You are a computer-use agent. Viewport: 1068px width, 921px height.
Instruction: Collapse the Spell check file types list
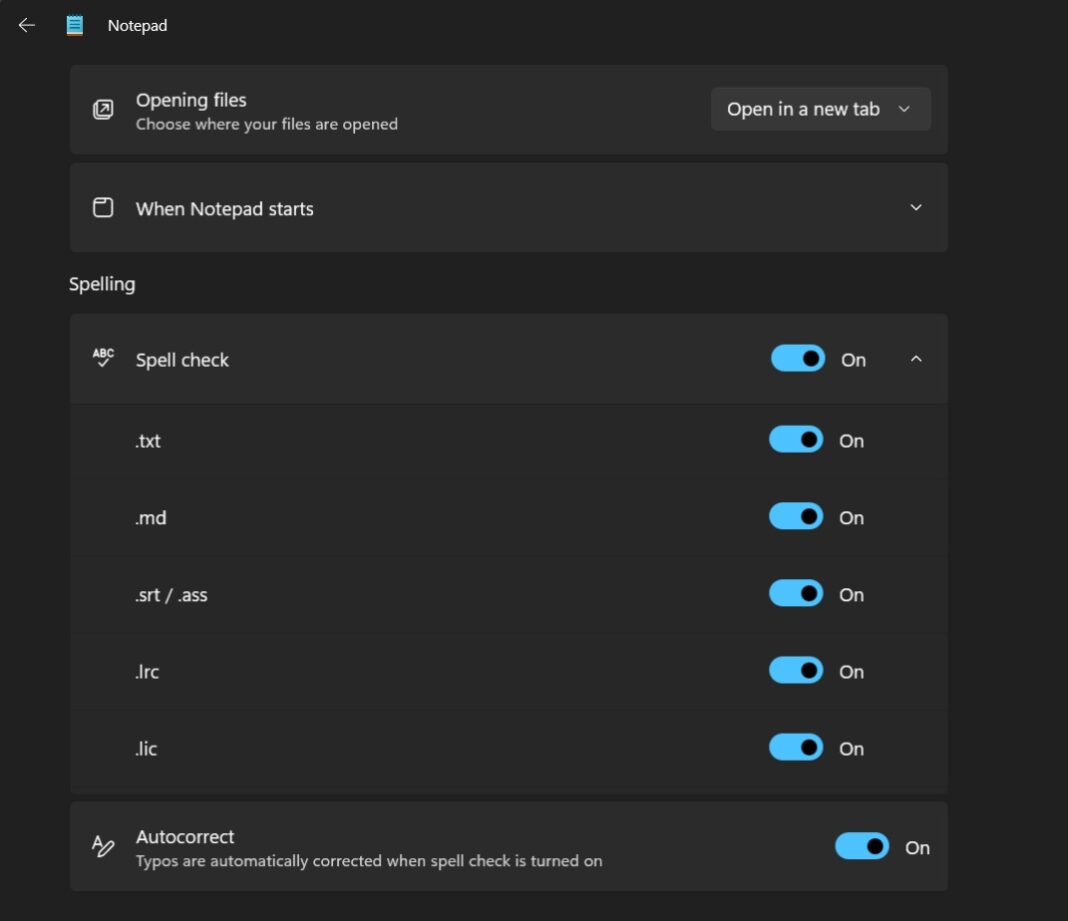pos(915,359)
